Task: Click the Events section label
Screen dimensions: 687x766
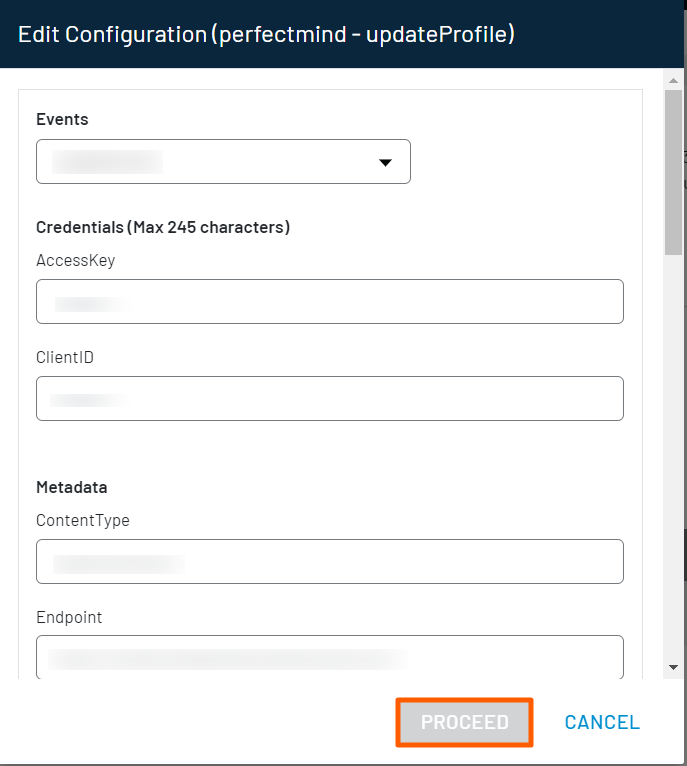Action: coord(62,119)
